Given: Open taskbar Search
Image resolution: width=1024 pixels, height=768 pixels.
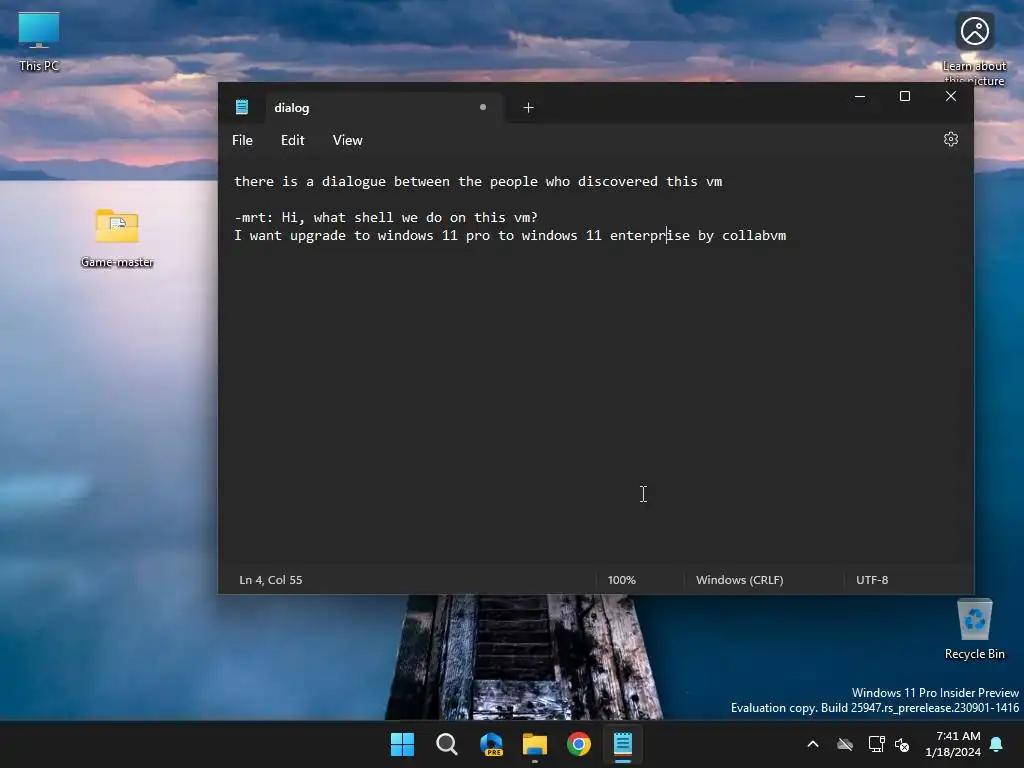Looking at the screenshot, I should click(447, 744).
